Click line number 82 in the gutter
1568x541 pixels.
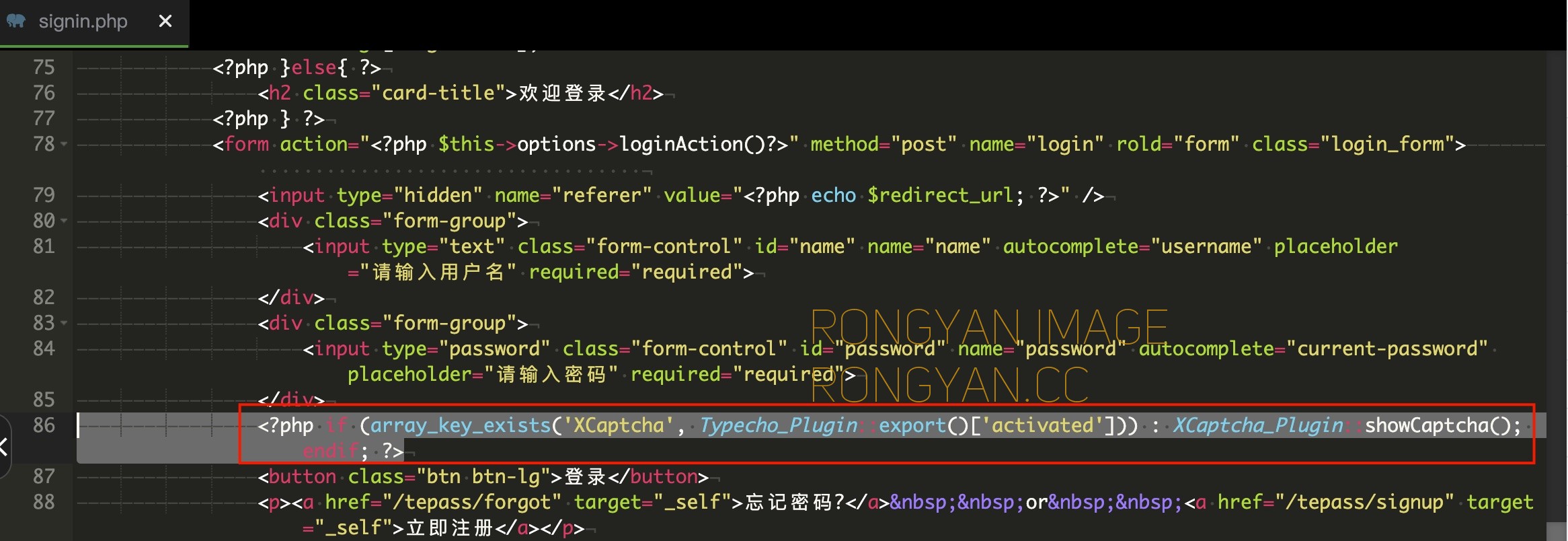tap(44, 297)
